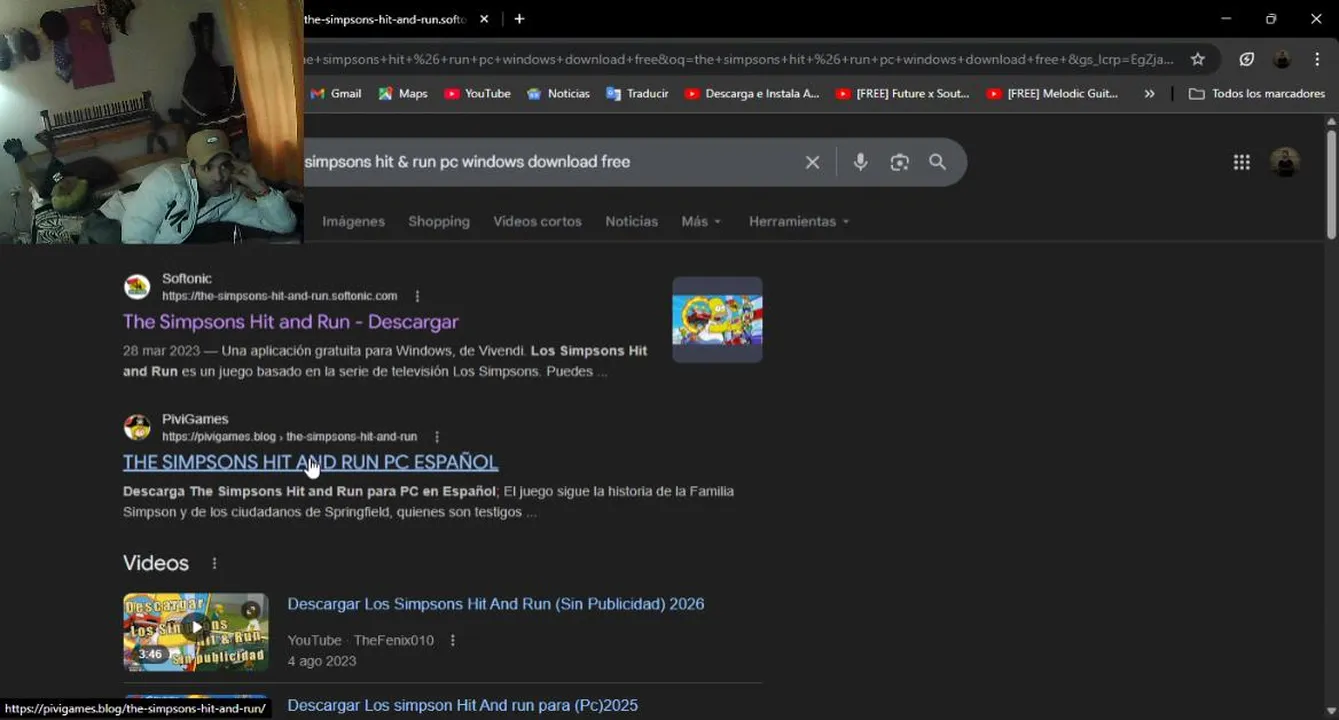1339x720 pixels.
Task: Click the pivigames.blog URL text
Action: [289, 437]
